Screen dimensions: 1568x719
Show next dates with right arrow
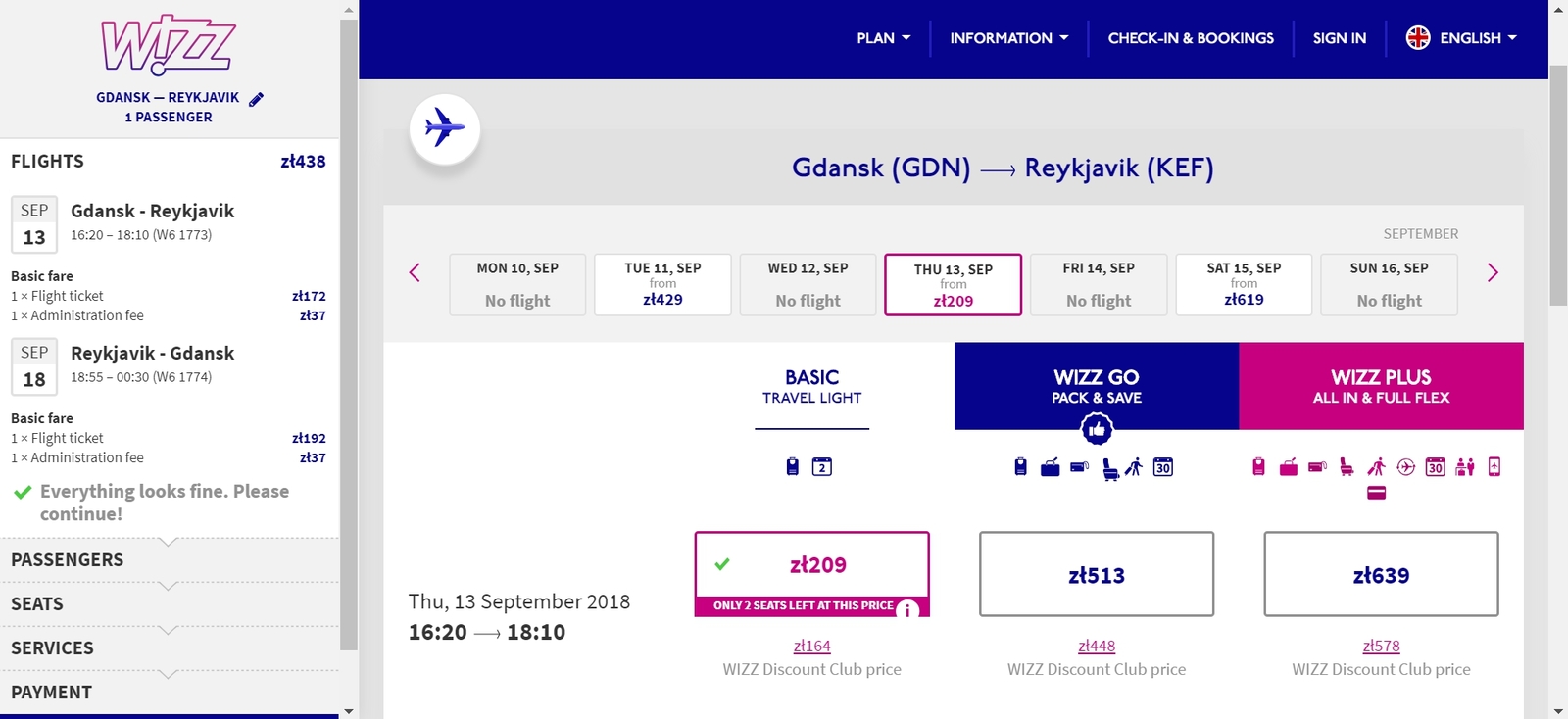[1493, 272]
